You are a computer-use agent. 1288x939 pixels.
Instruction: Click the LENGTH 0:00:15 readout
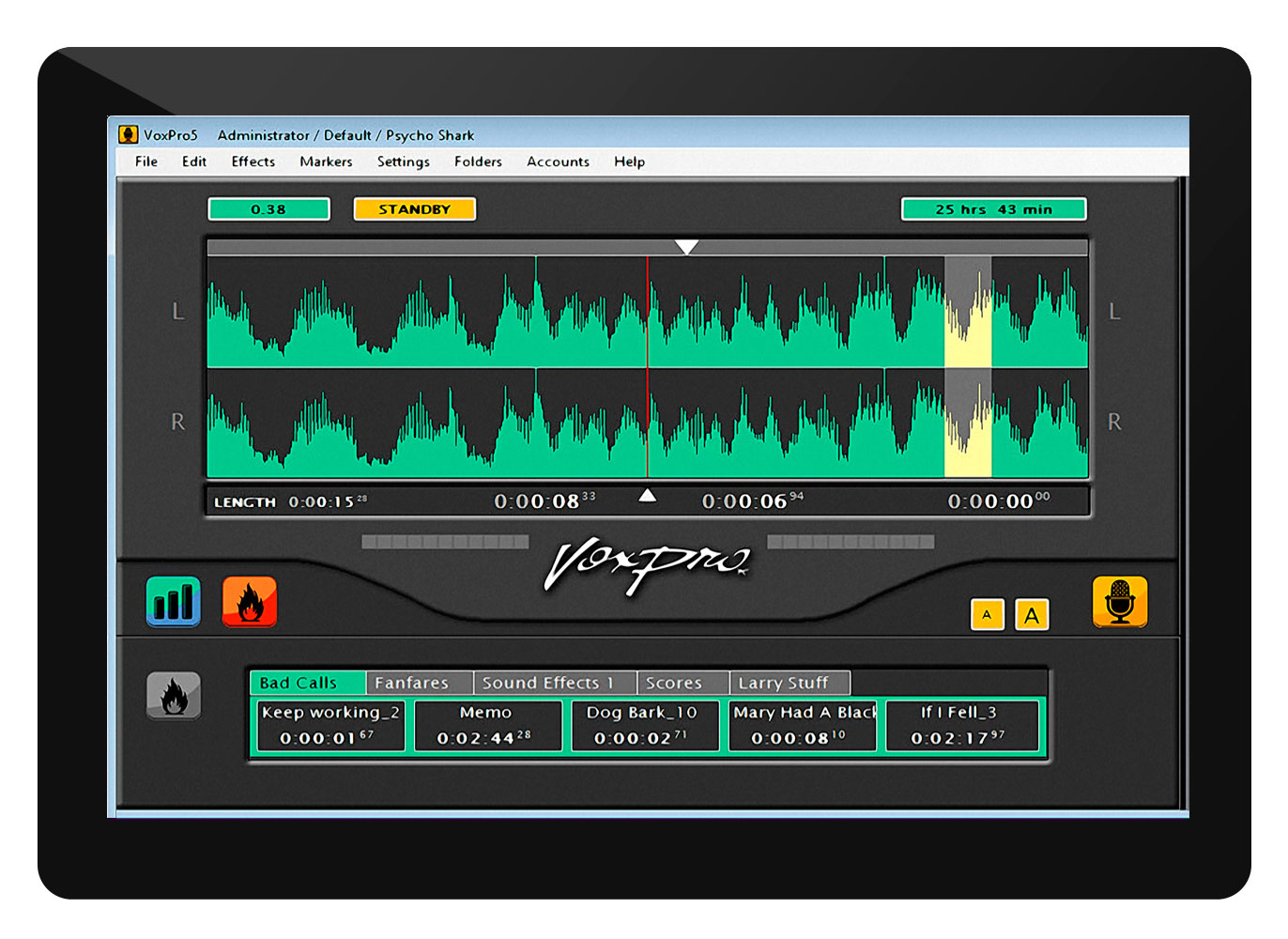pyautogui.click(x=290, y=501)
